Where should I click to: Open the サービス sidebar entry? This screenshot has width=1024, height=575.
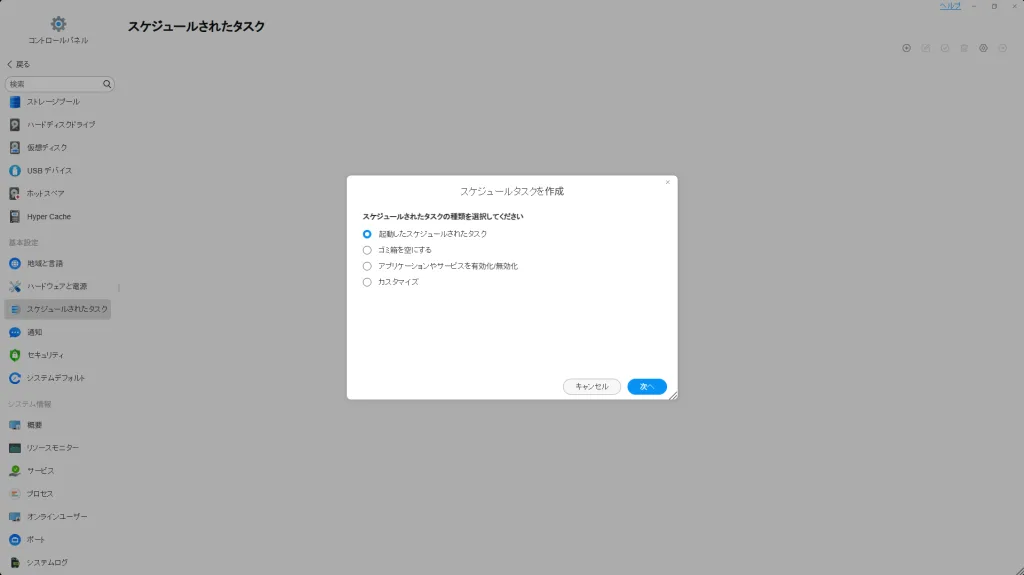[x=57, y=470]
